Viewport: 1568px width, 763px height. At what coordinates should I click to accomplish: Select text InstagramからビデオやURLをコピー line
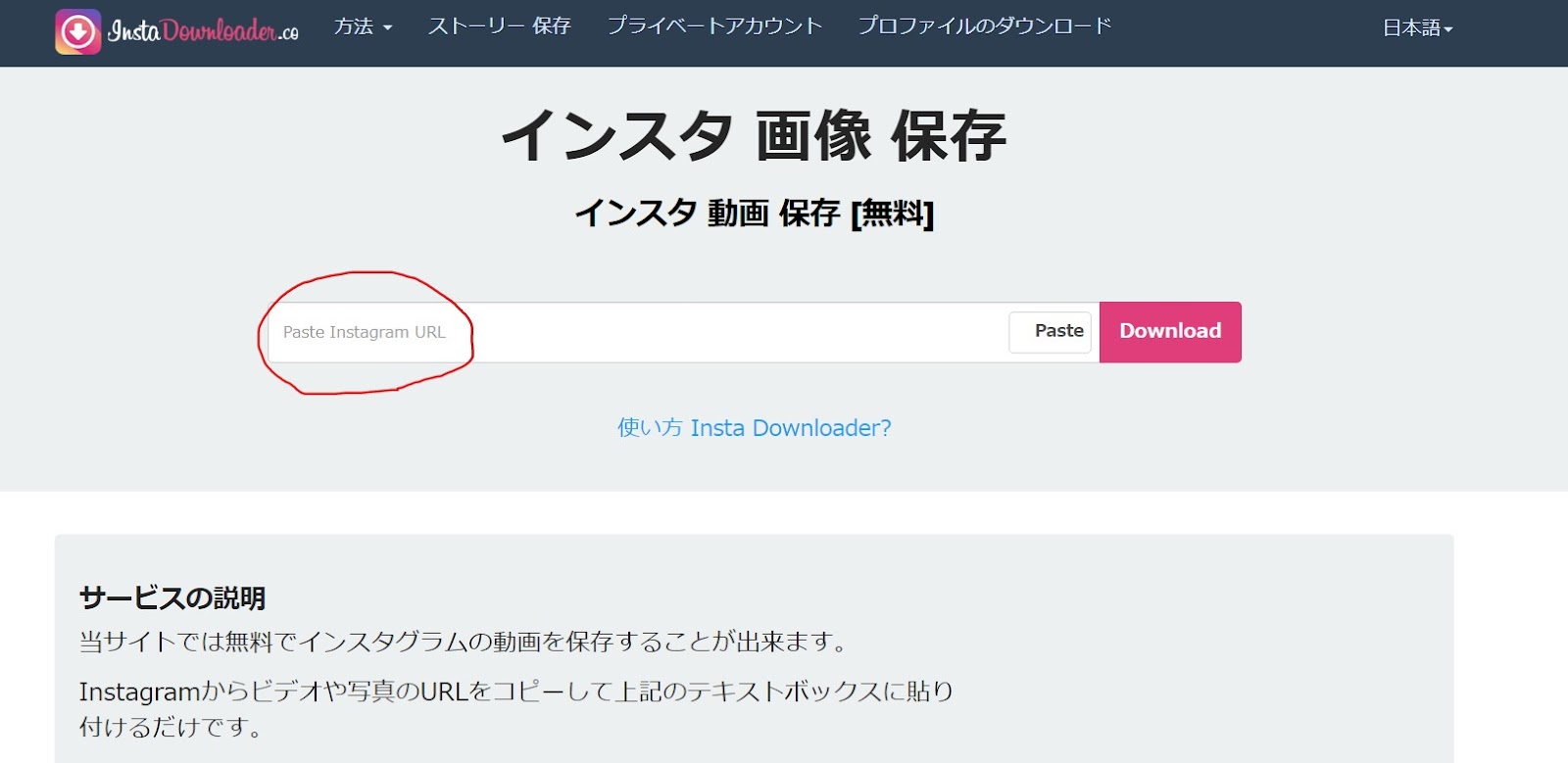click(x=516, y=691)
